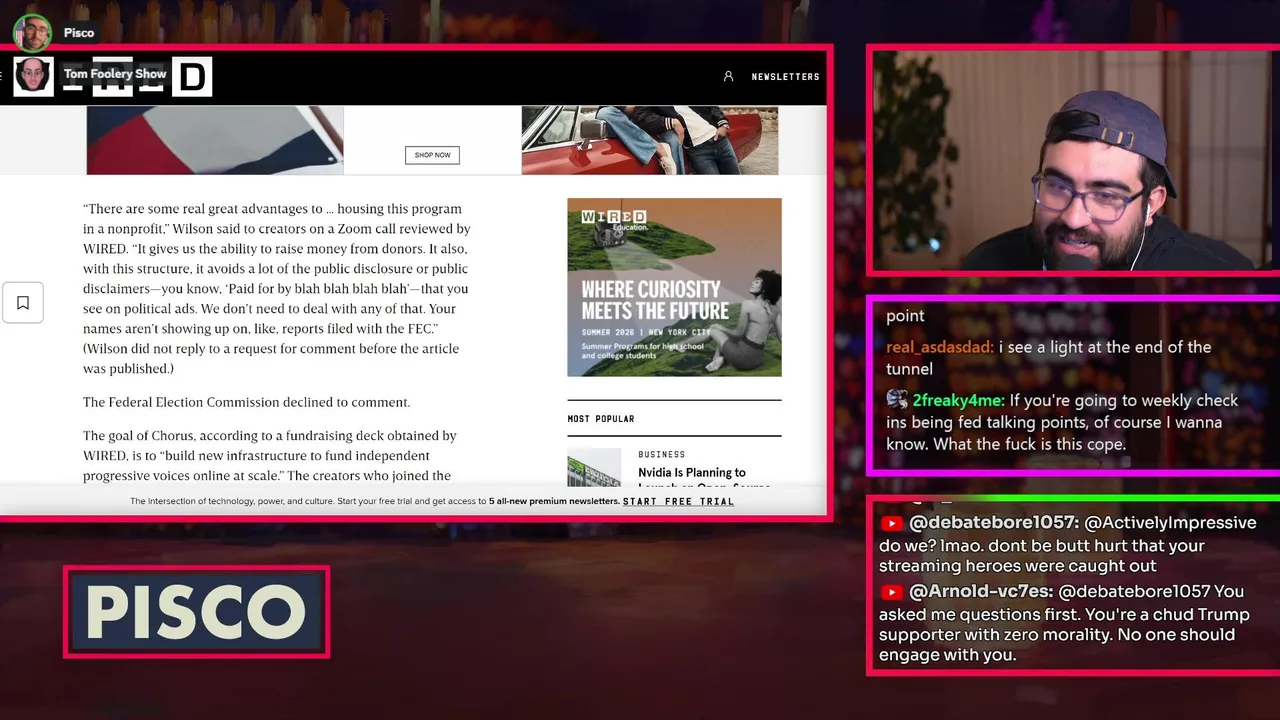1280x720 pixels.
Task: Click the Nvidia article thumbnail
Action: pyautogui.click(x=594, y=467)
